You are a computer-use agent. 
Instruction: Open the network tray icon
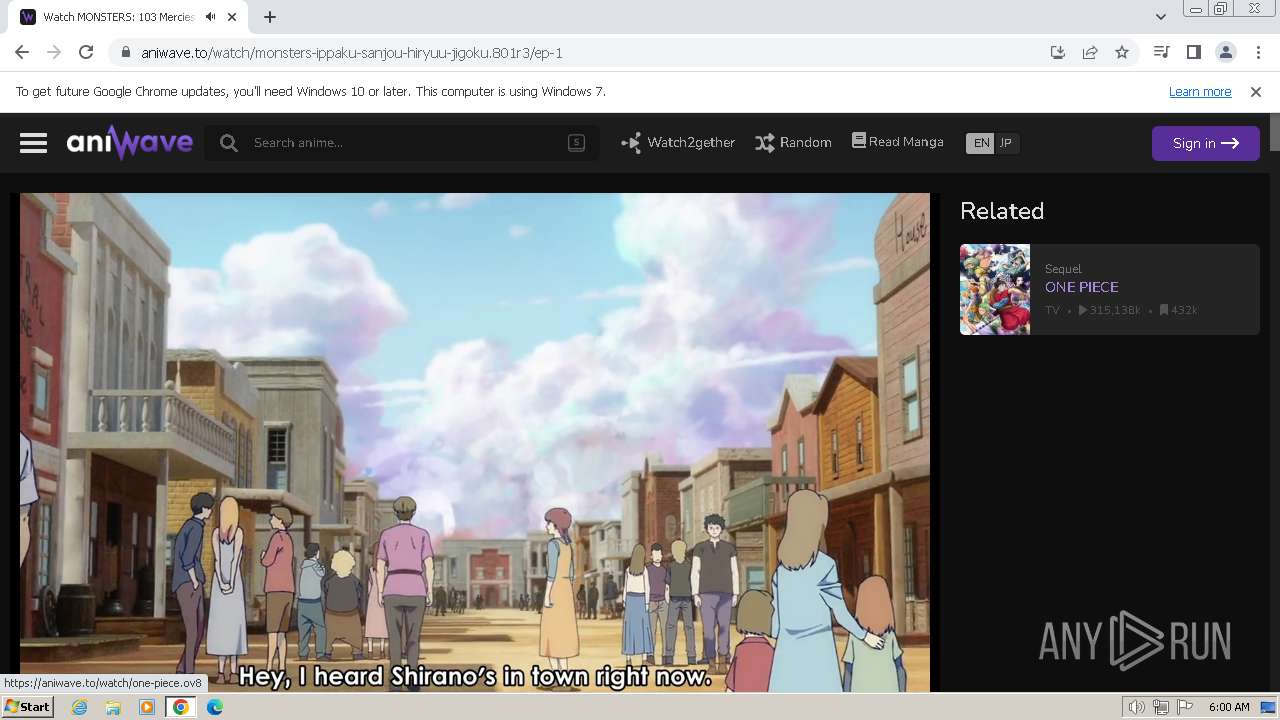1161,707
